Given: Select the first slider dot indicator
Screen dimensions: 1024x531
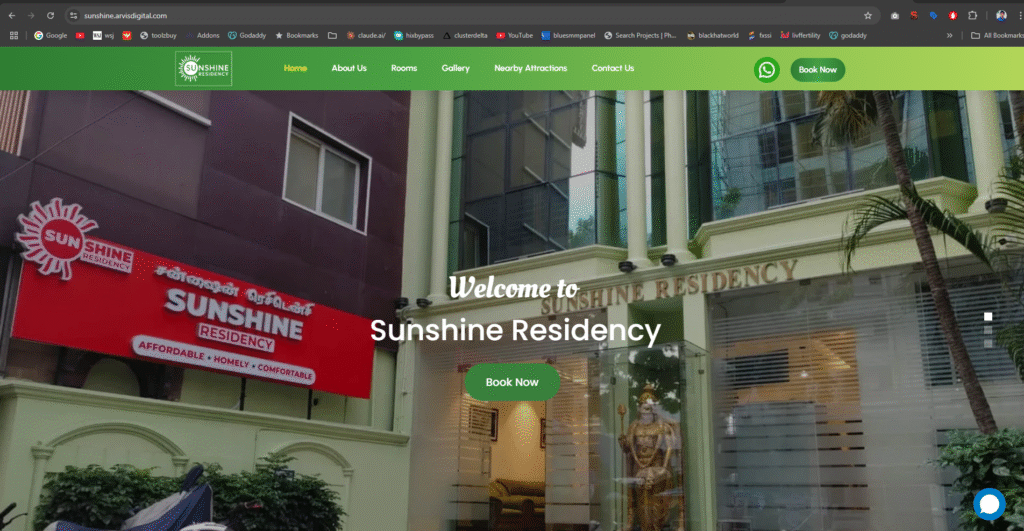Looking at the screenshot, I should point(988,316).
